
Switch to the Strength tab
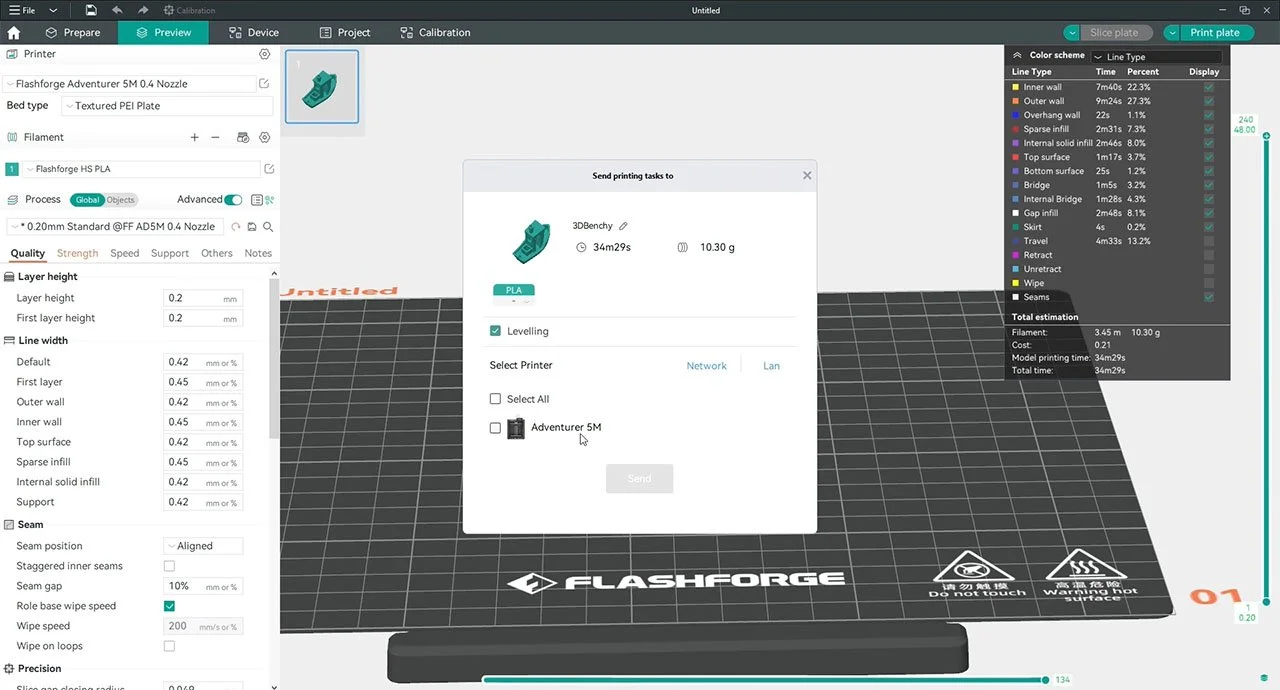coord(77,253)
